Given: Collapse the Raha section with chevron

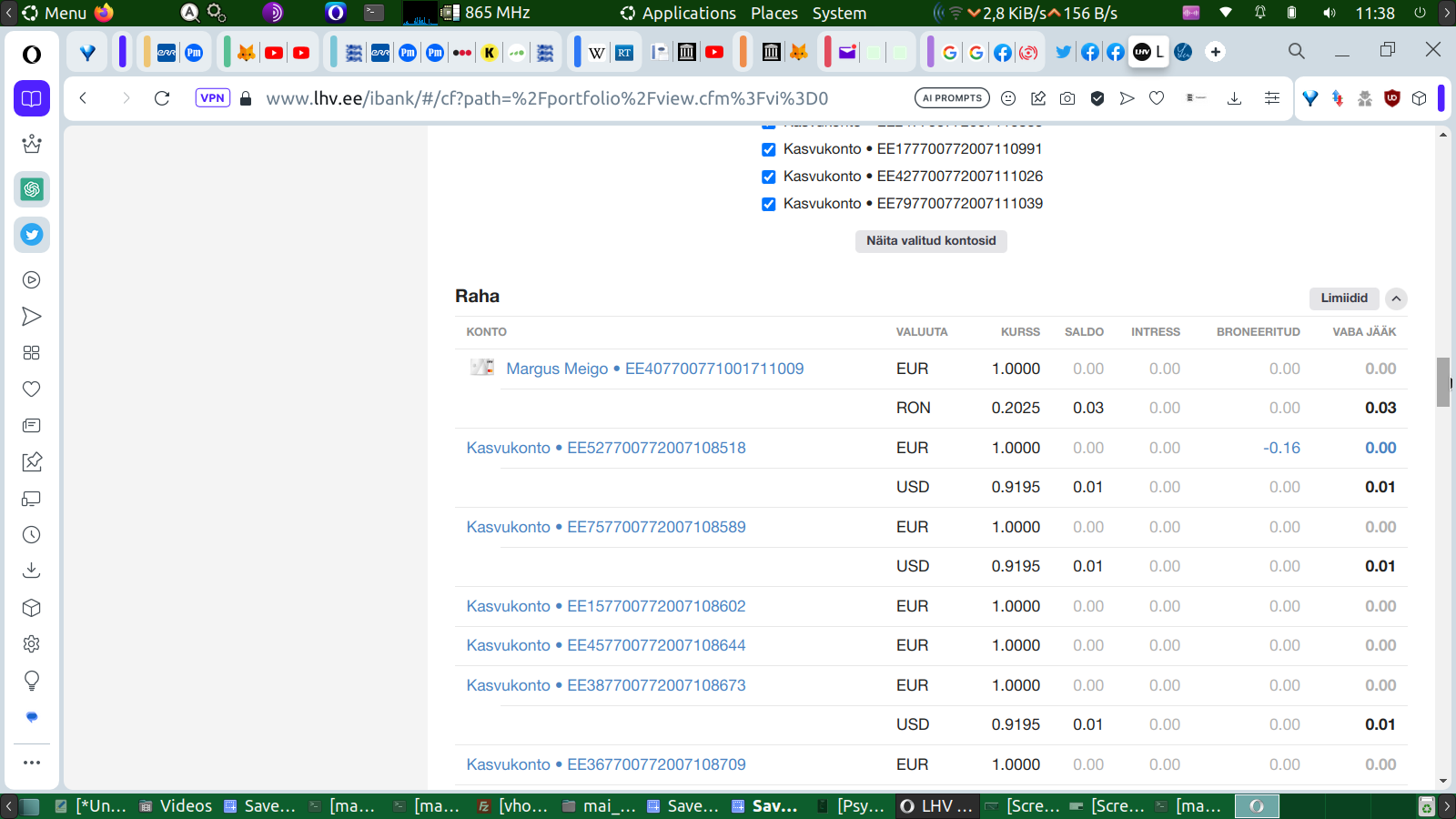Looking at the screenshot, I should (1396, 298).
